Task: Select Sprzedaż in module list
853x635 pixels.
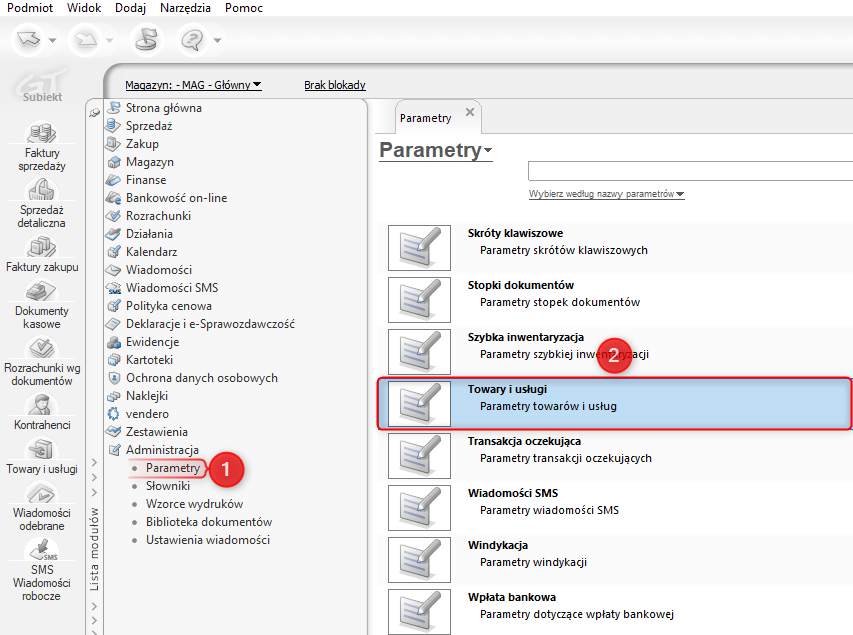Action: (149, 126)
